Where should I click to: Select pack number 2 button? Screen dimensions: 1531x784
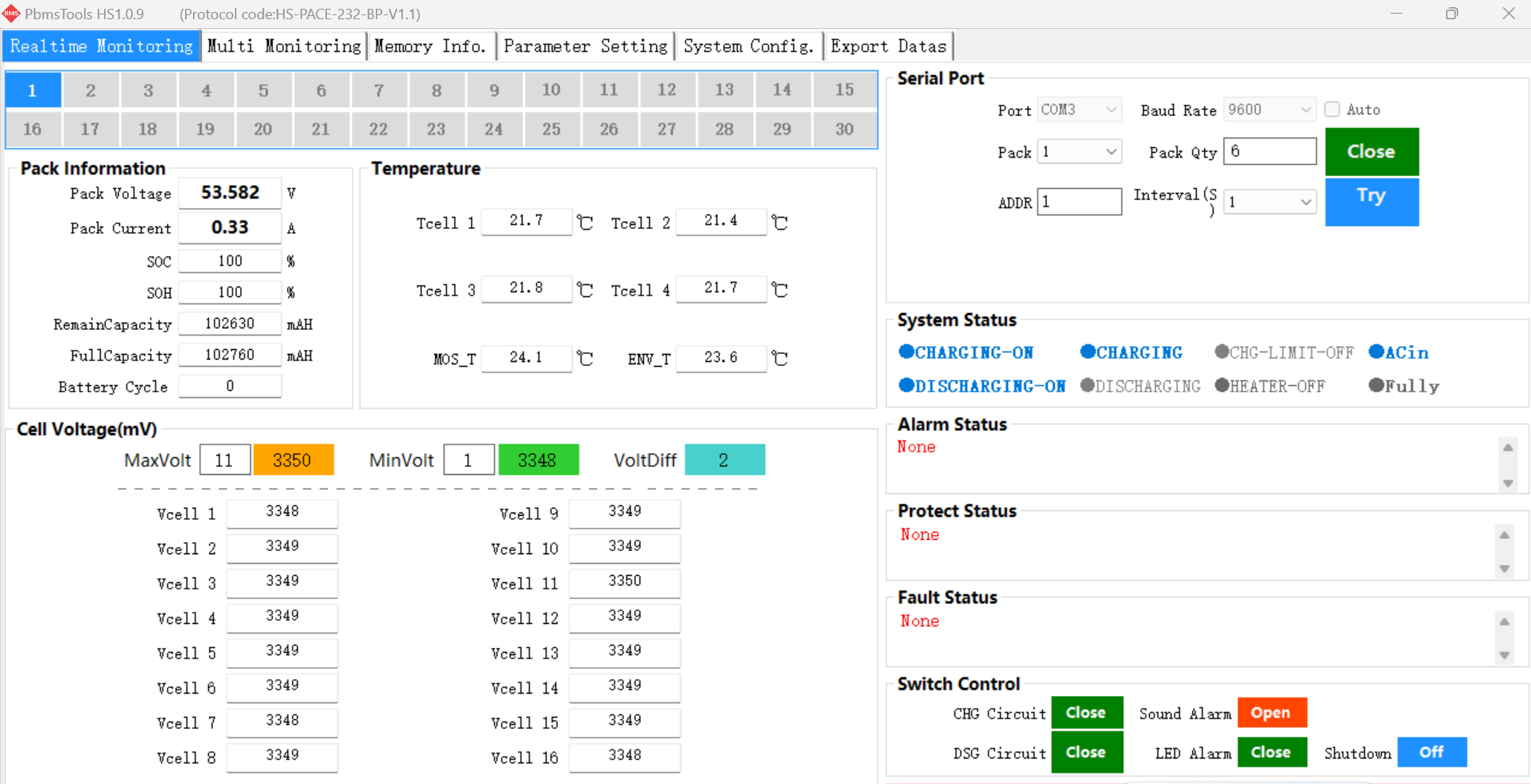91,90
